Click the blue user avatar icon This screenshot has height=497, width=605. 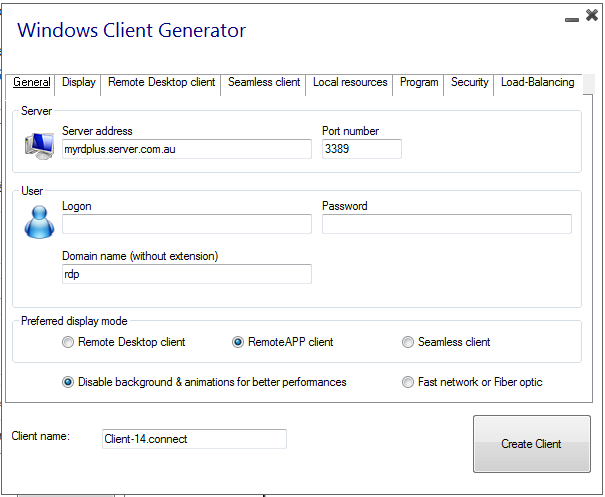tap(39, 221)
